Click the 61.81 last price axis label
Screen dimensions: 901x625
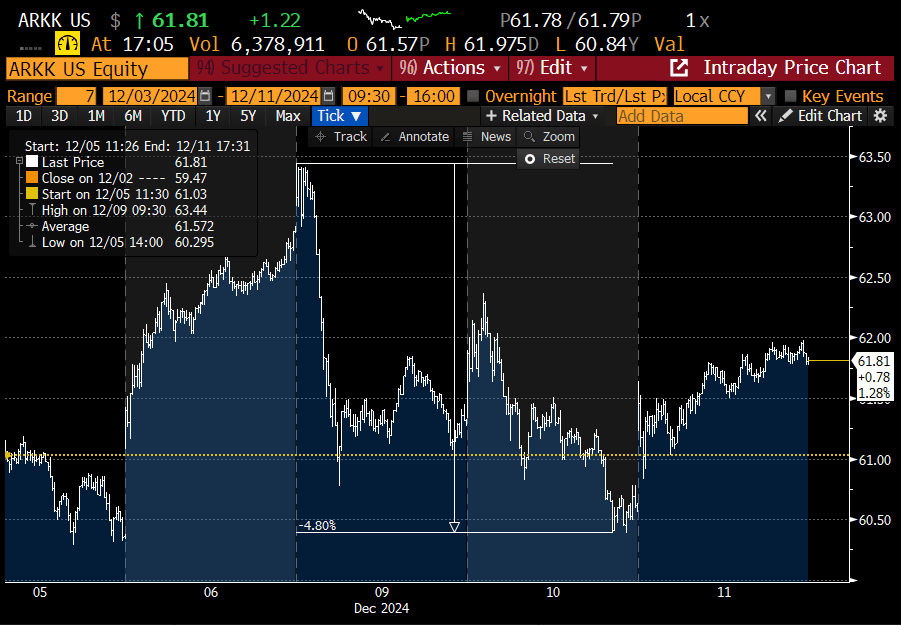pos(873,361)
